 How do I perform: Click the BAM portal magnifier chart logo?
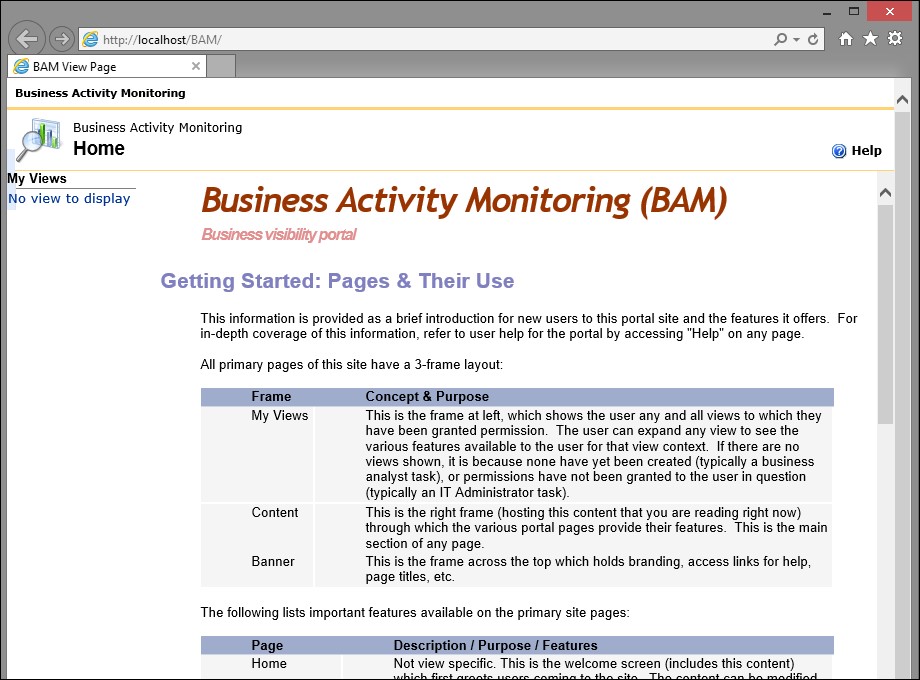point(39,139)
